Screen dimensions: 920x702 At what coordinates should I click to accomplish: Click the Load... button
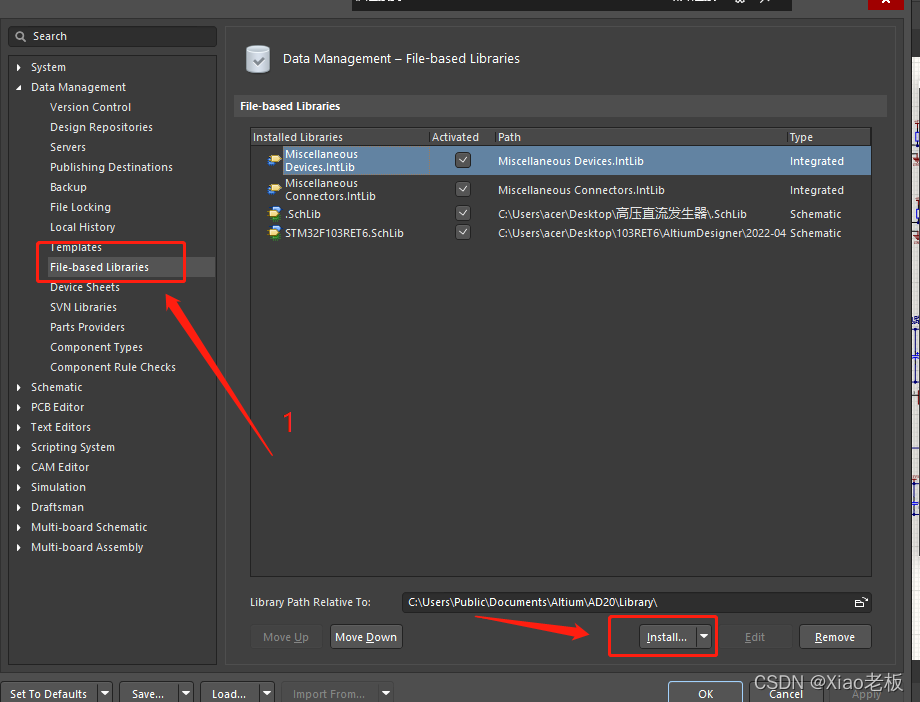[x=230, y=693]
